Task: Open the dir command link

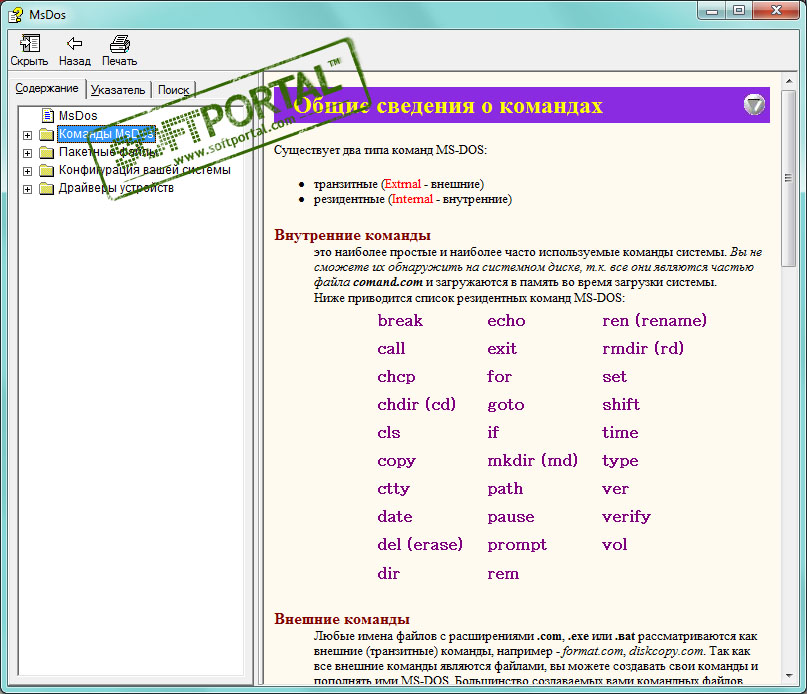Action: (x=389, y=573)
